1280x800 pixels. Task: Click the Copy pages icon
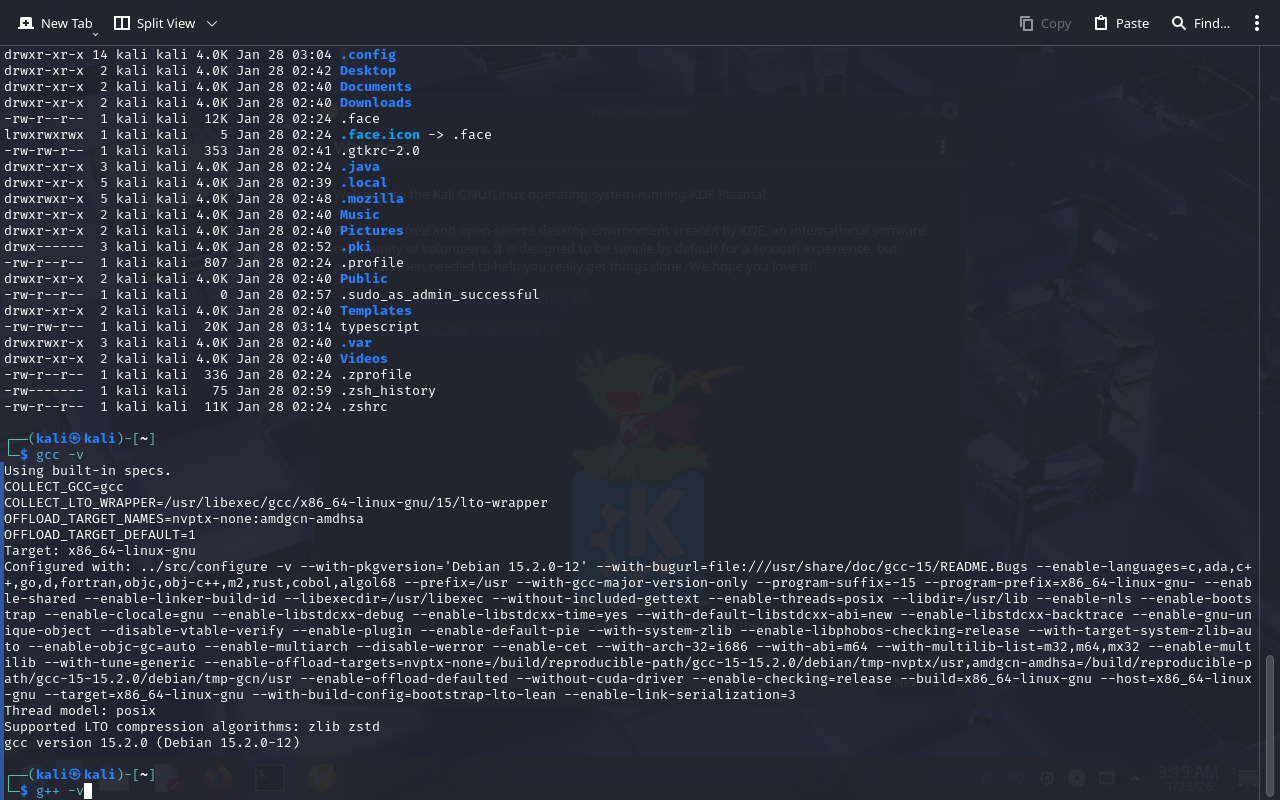click(1026, 23)
